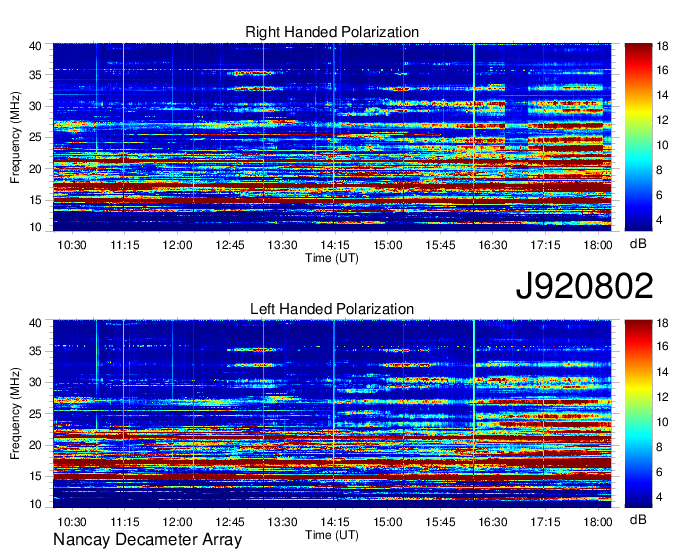Click the Right Handed Polarization spectrogram

tap(332, 137)
